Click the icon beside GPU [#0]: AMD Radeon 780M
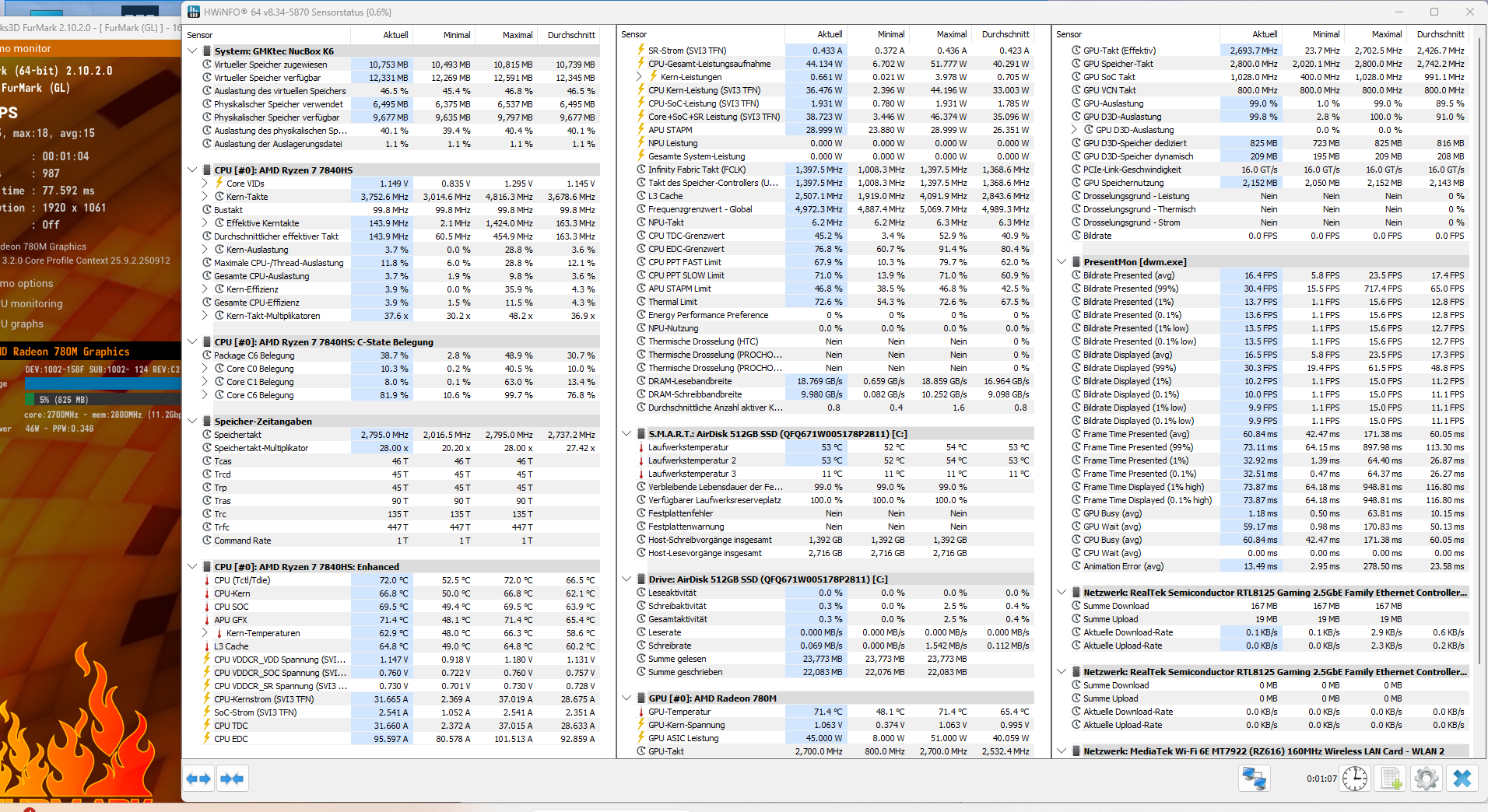This screenshot has height=812, width=1488. [x=641, y=698]
